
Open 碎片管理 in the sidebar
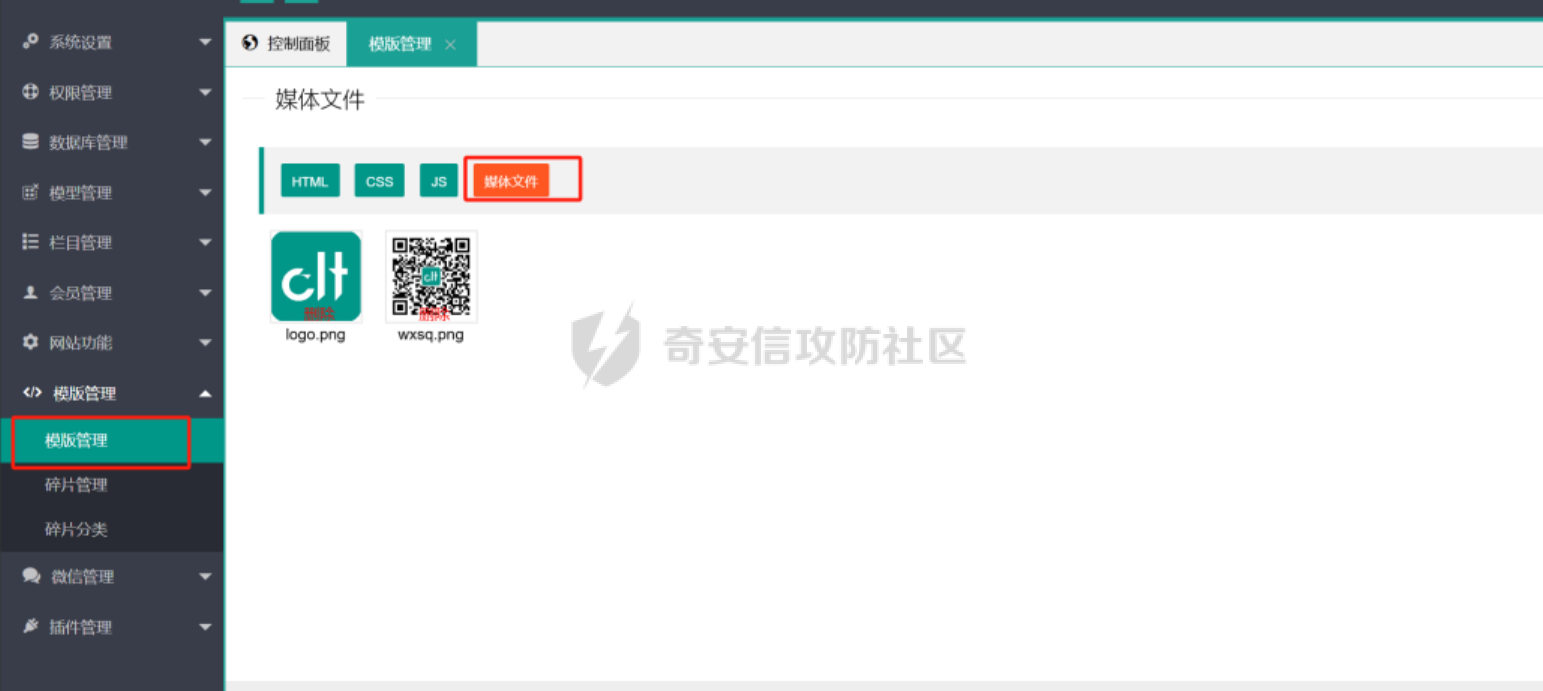(76, 485)
